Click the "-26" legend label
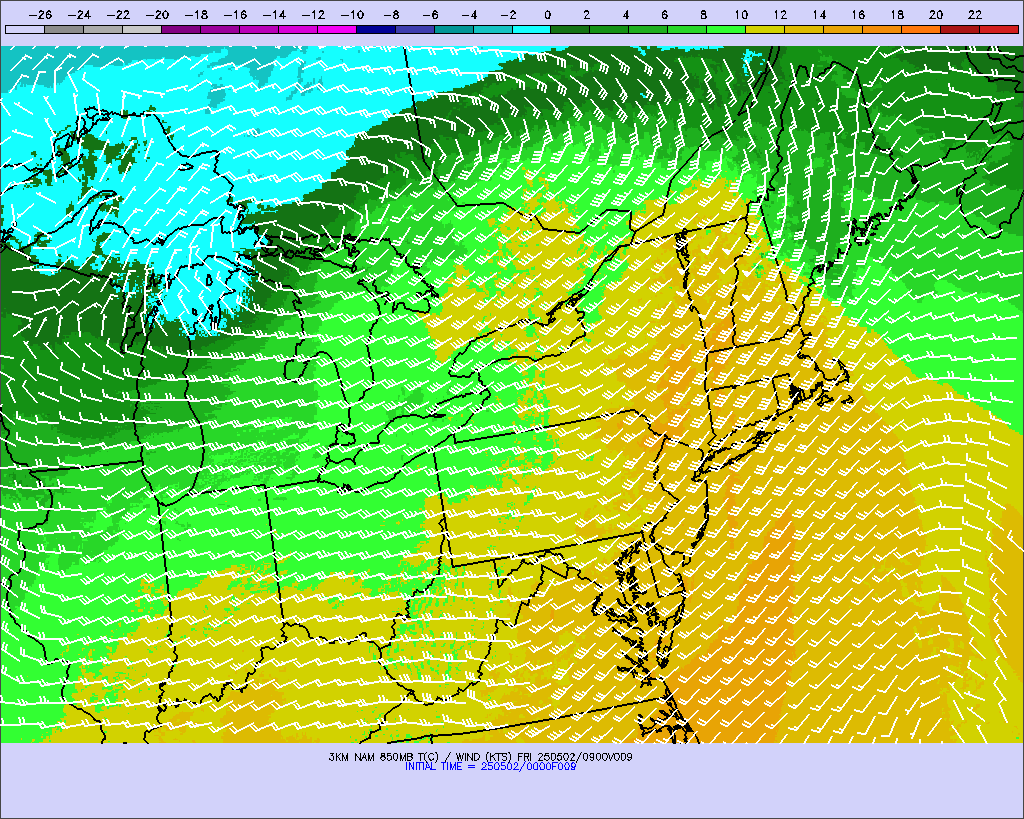This screenshot has height=819, width=1024. 40,15
